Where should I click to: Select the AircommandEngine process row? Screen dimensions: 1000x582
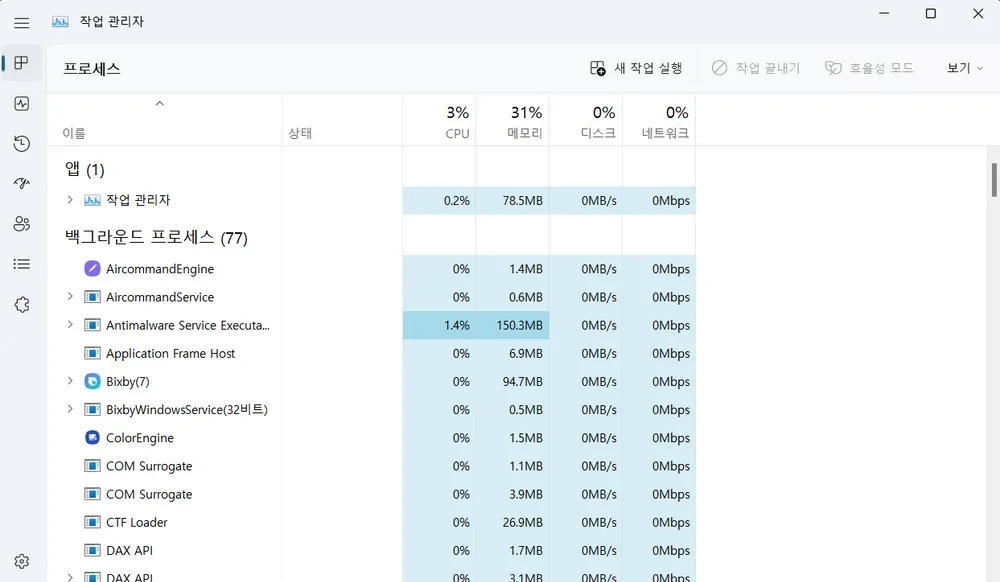pyautogui.click(x=371, y=269)
